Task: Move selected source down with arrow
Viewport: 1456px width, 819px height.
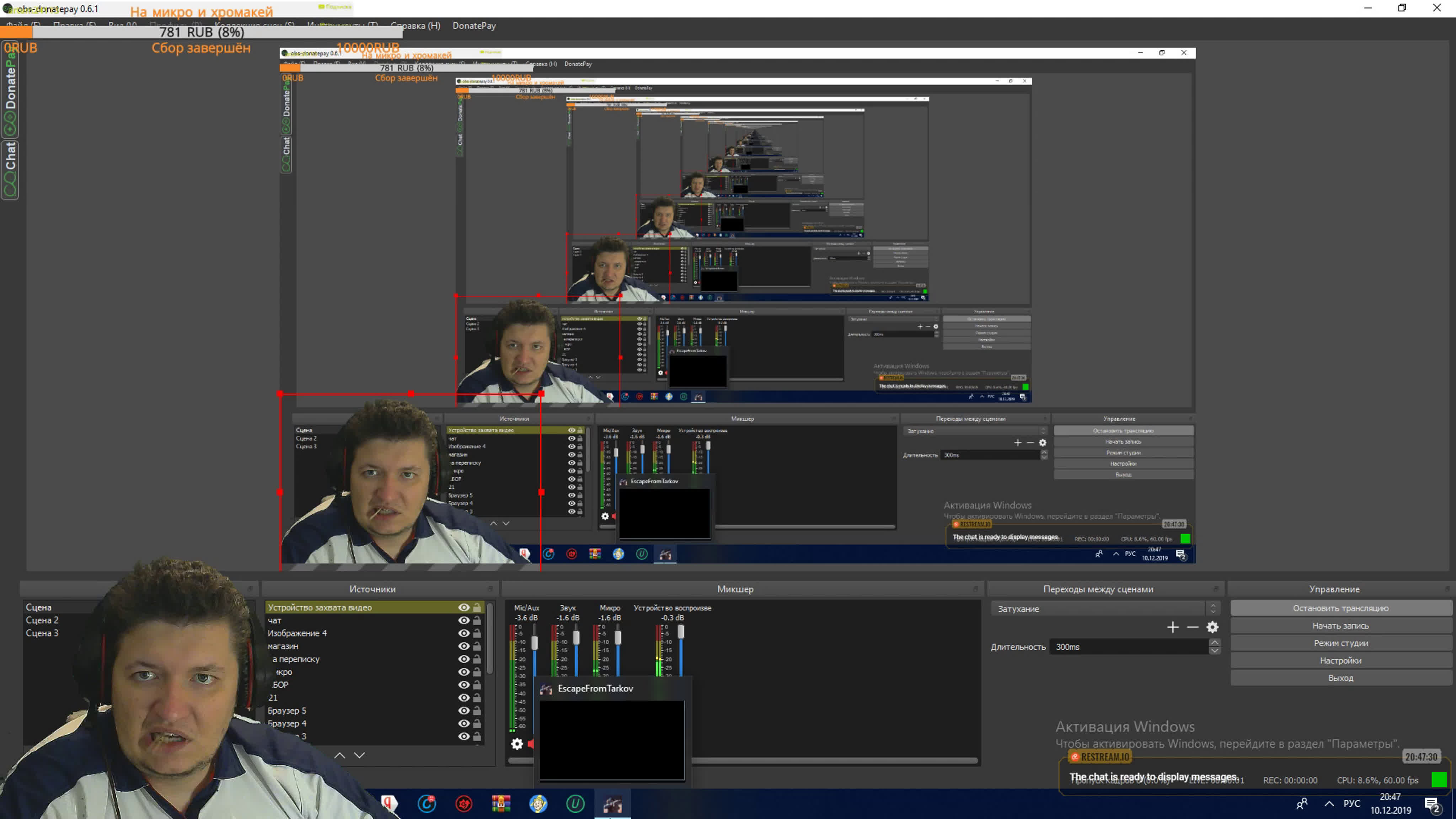Action: click(x=359, y=755)
